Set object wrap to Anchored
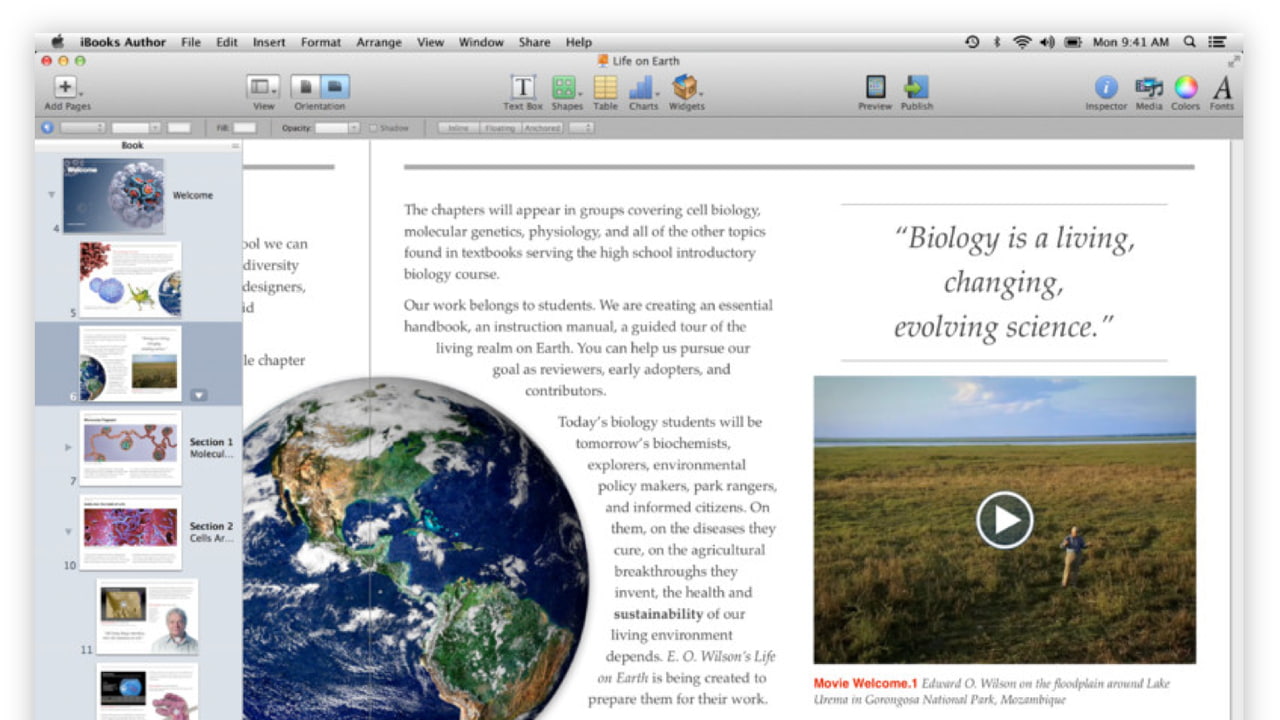 coord(543,128)
